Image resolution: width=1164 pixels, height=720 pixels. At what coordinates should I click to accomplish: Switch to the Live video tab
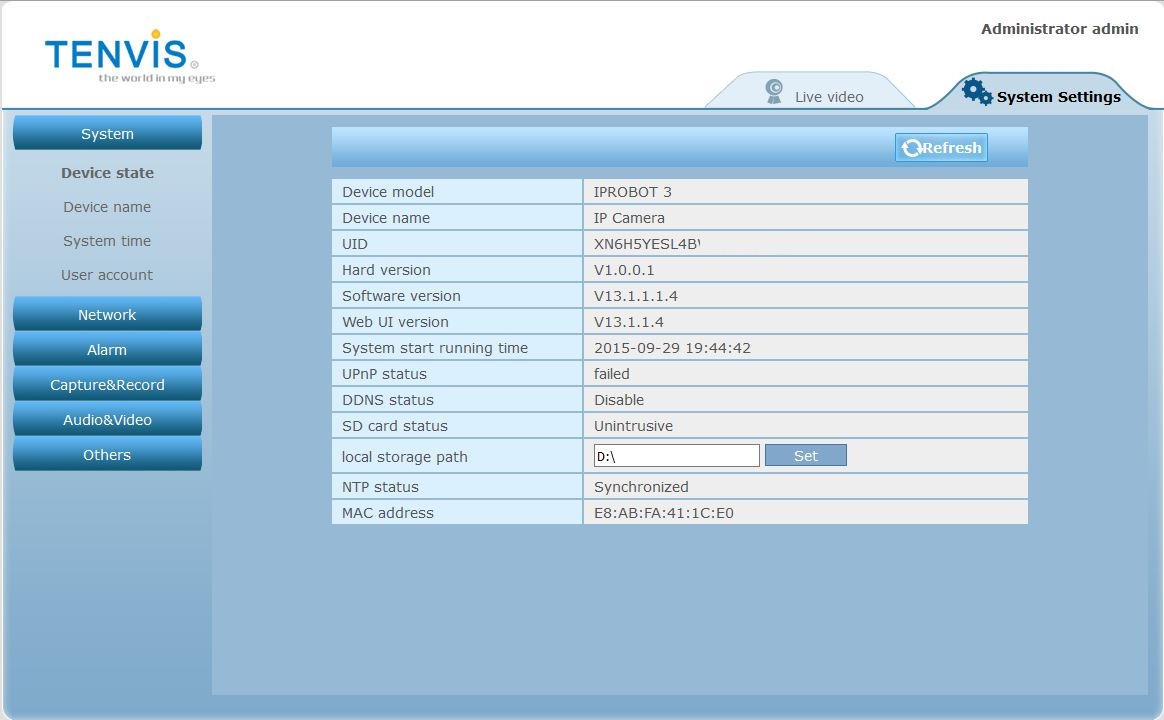pos(828,97)
